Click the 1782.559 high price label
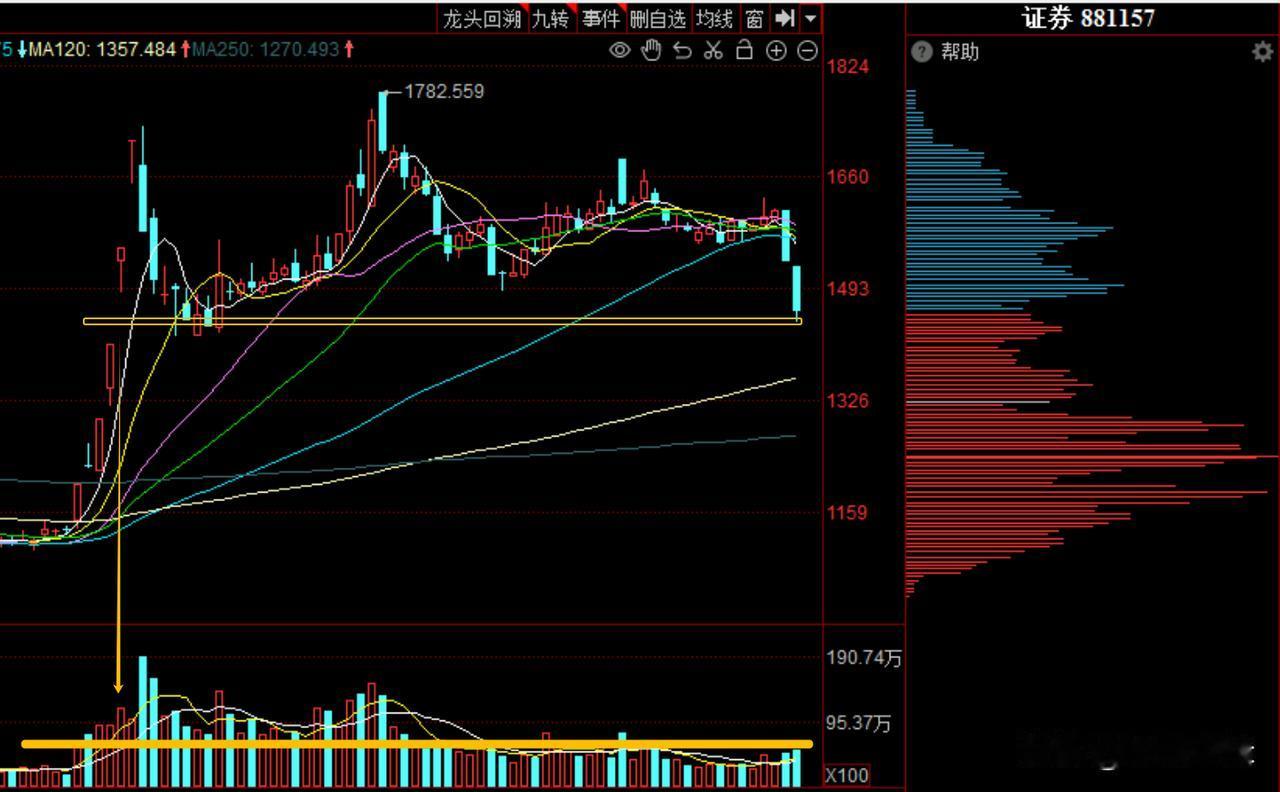This screenshot has height=792, width=1280. (444, 91)
